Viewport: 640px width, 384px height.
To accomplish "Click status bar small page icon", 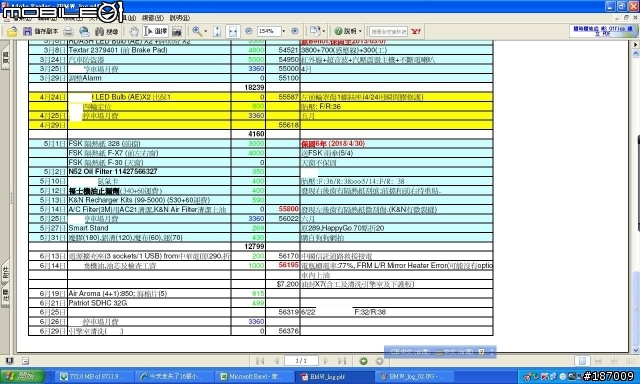I will pyautogui.click(x=25, y=361).
